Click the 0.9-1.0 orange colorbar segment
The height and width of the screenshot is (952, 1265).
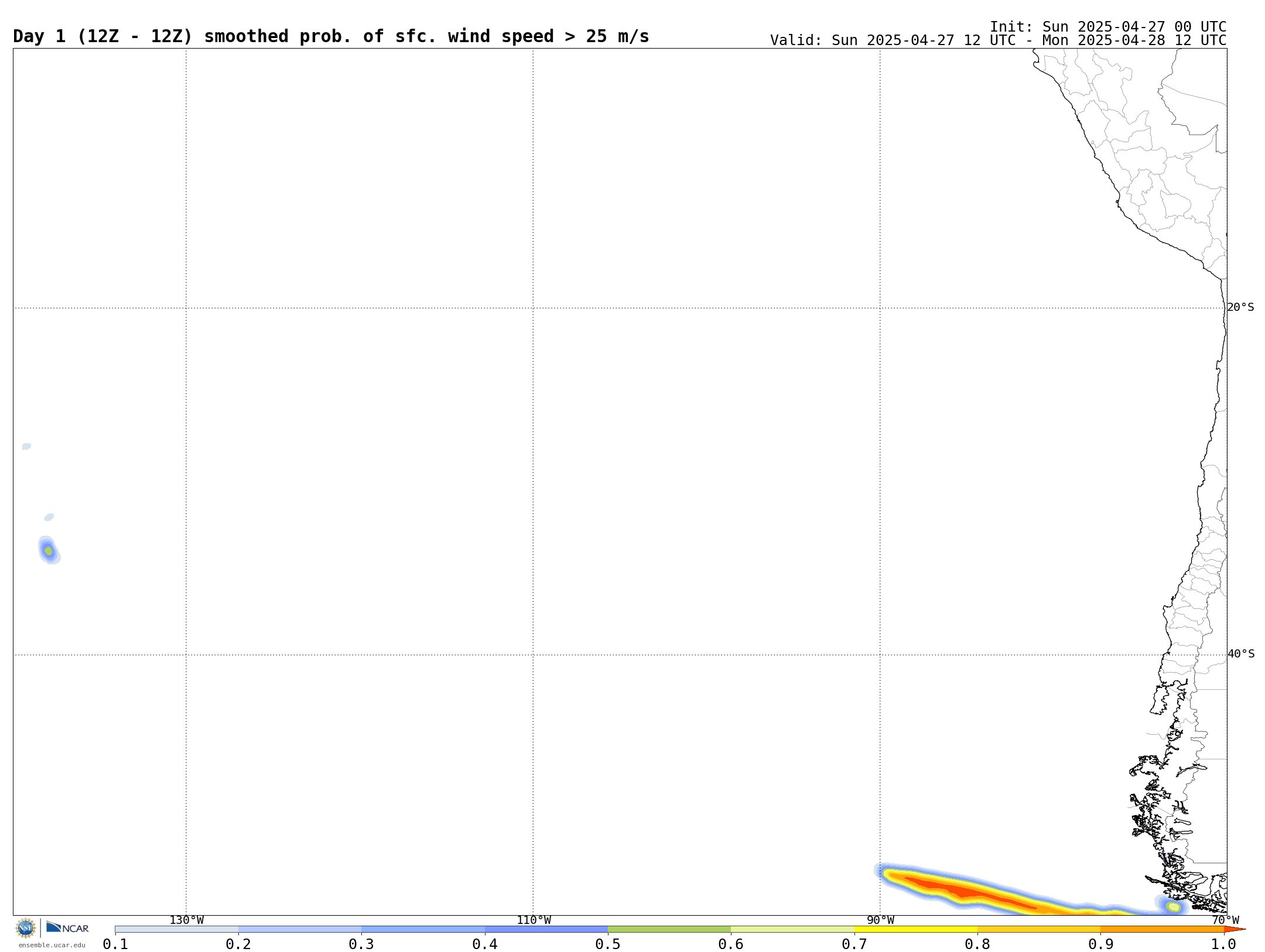1162,929
